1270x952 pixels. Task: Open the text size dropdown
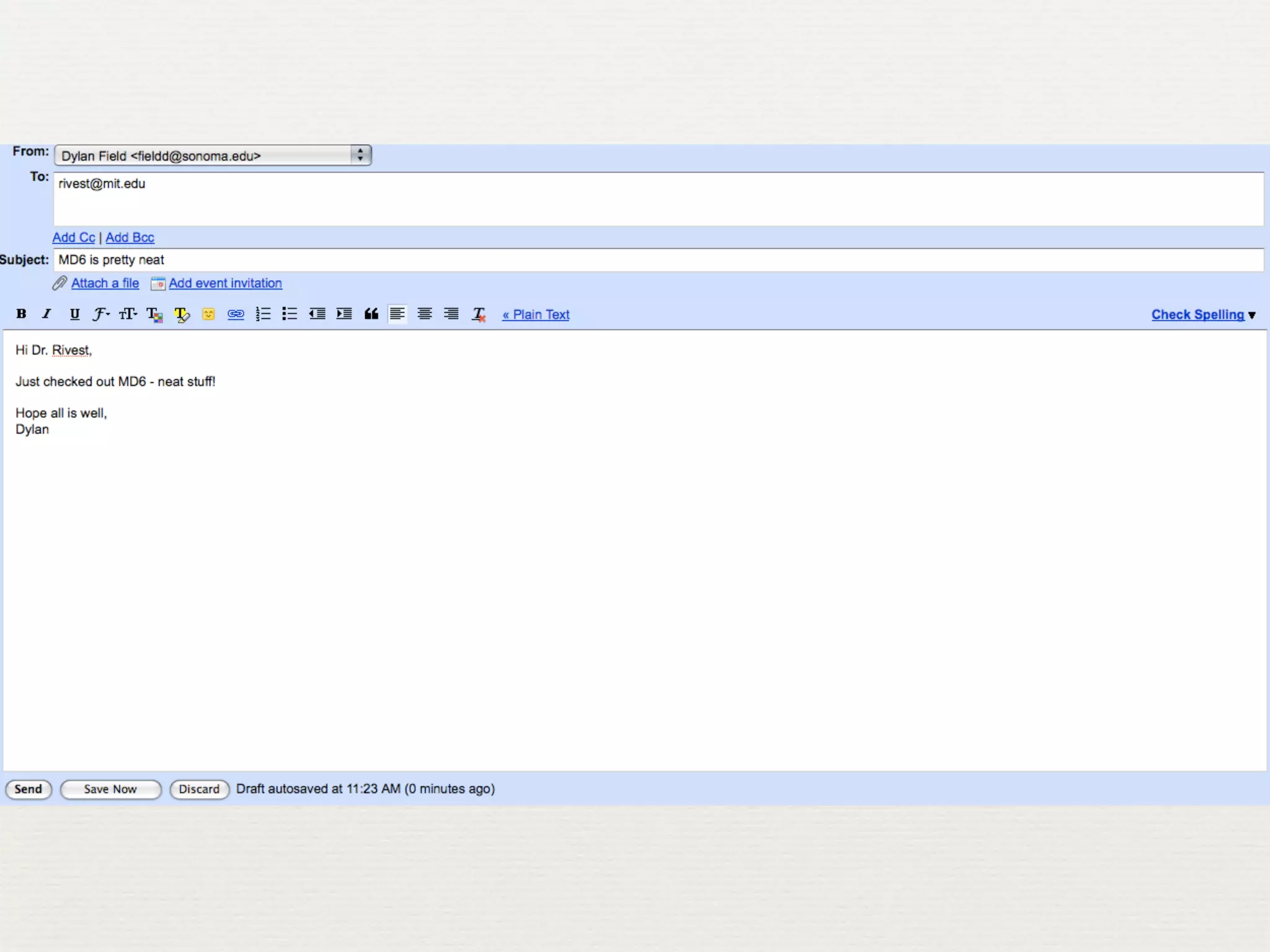coord(128,314)
